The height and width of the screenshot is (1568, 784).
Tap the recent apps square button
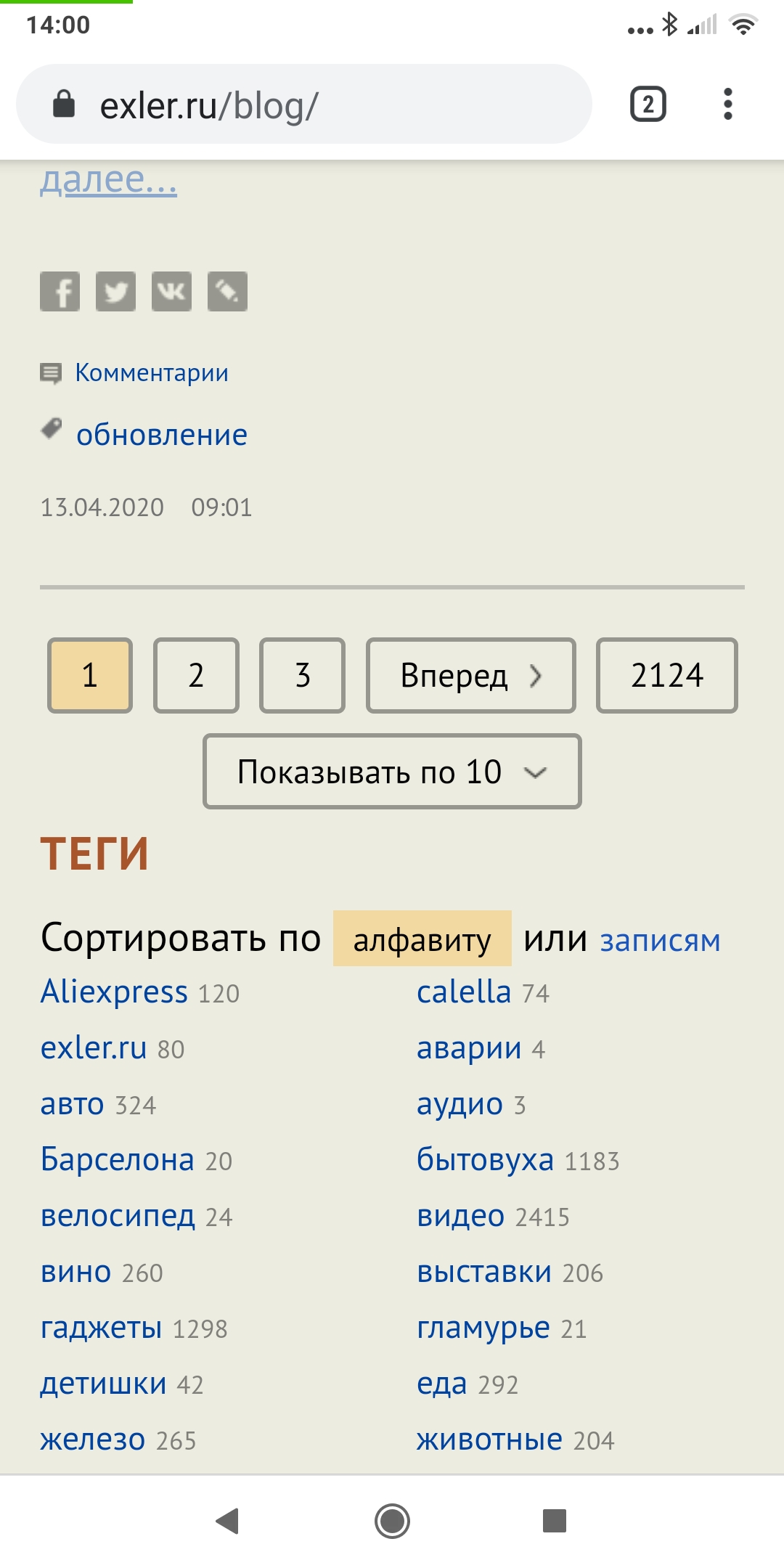(554, 1521)
